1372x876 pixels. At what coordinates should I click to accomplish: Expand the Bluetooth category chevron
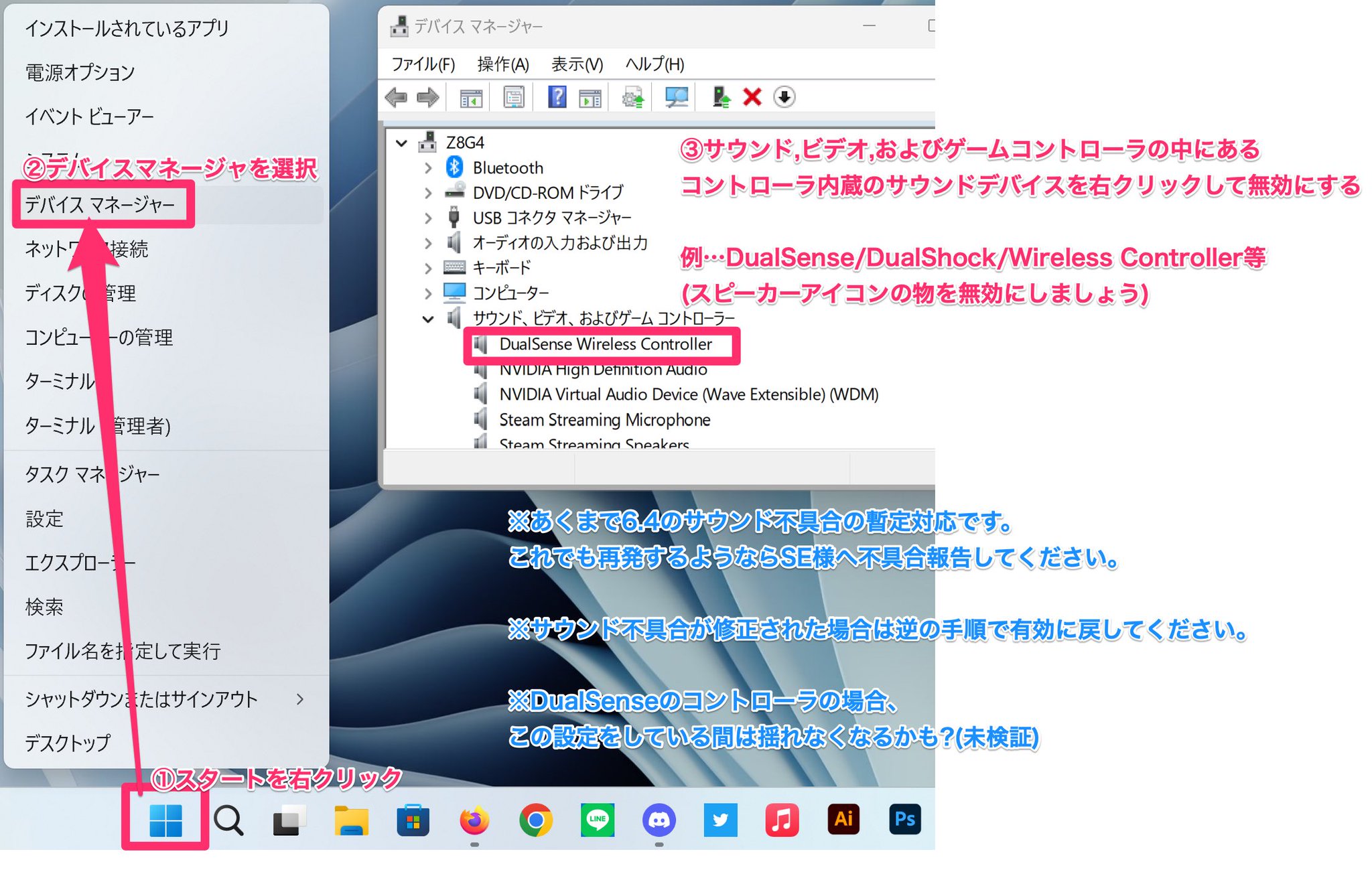coord(428,168)
